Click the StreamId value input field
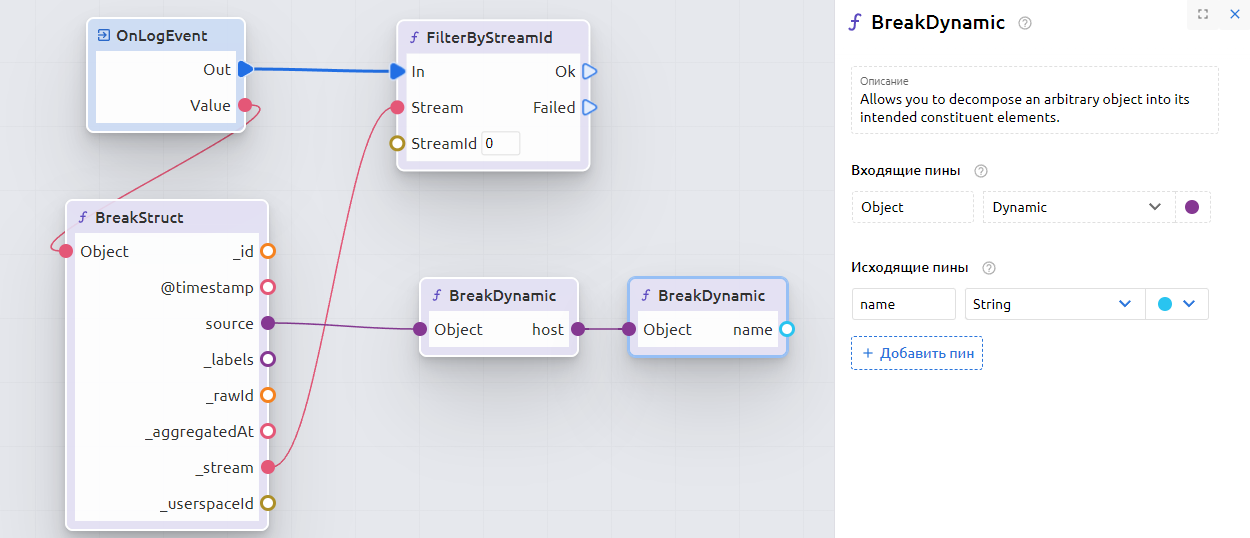 500,143
